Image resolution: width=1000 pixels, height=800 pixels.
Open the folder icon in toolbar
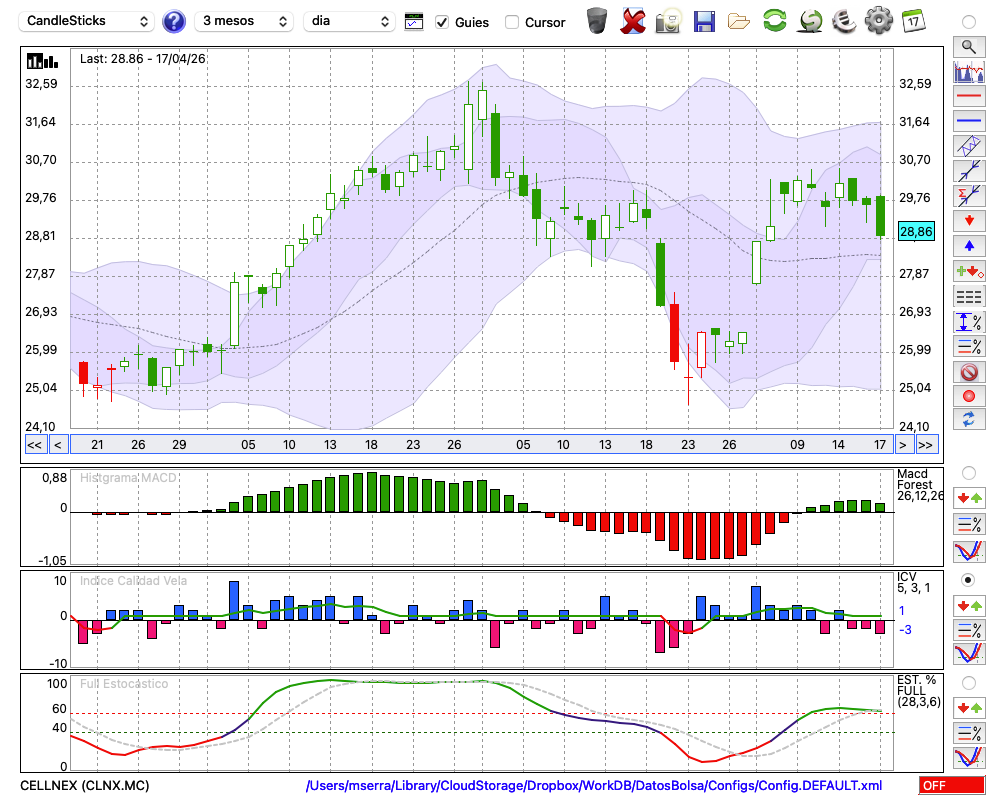point(739,22)
